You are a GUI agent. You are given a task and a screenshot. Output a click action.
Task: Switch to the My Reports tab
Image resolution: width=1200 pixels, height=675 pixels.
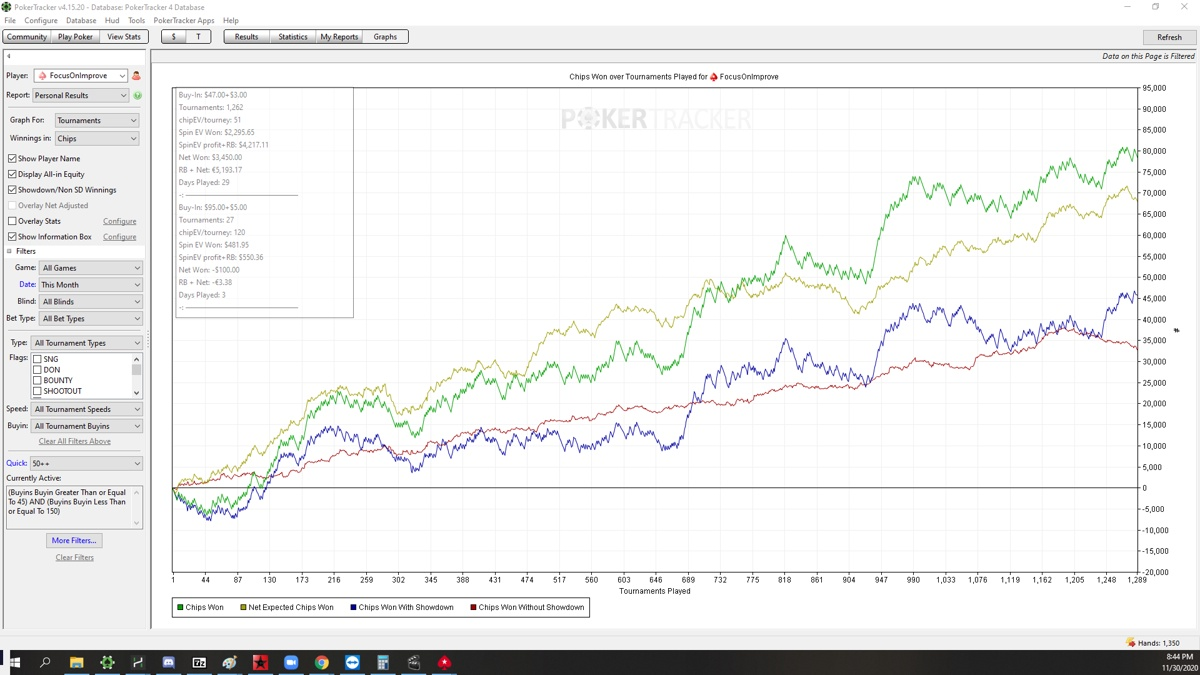[x=339, y=37]
